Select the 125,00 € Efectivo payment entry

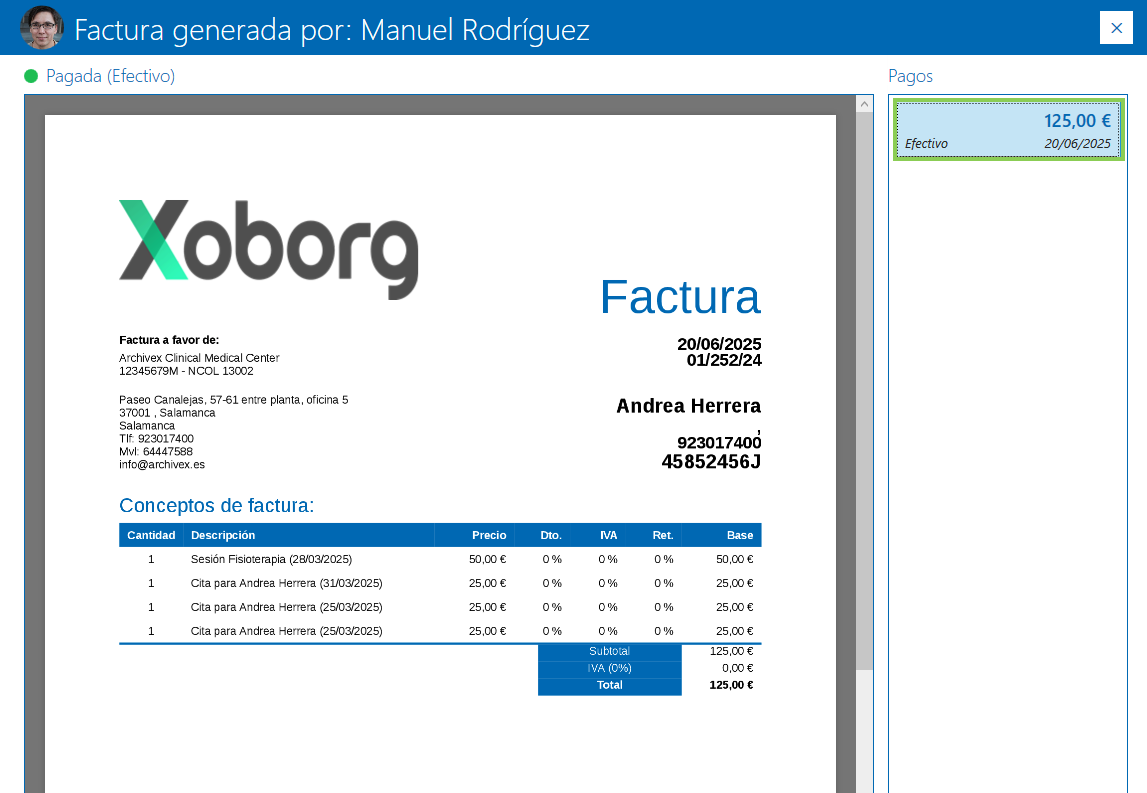click(1007, 129)
